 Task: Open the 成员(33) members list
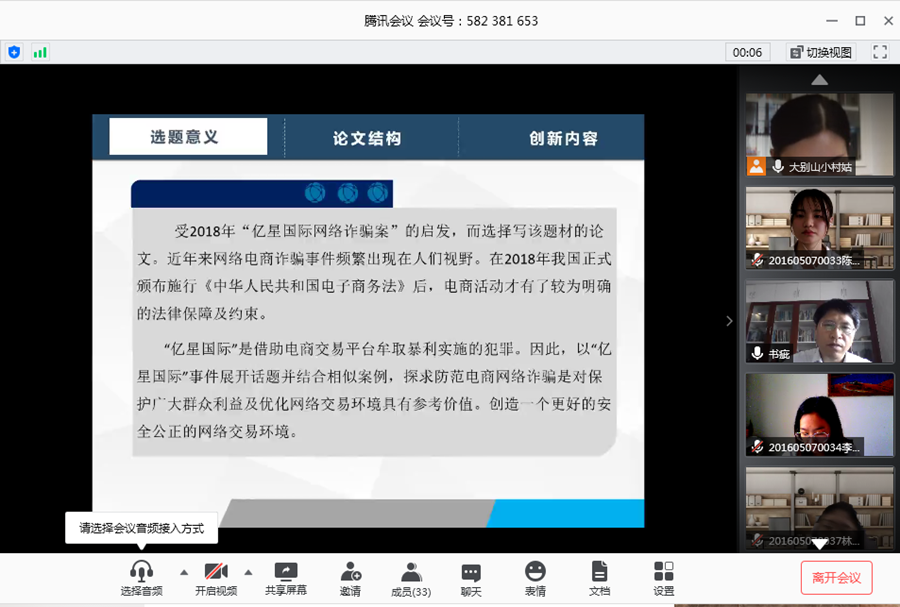411,578
